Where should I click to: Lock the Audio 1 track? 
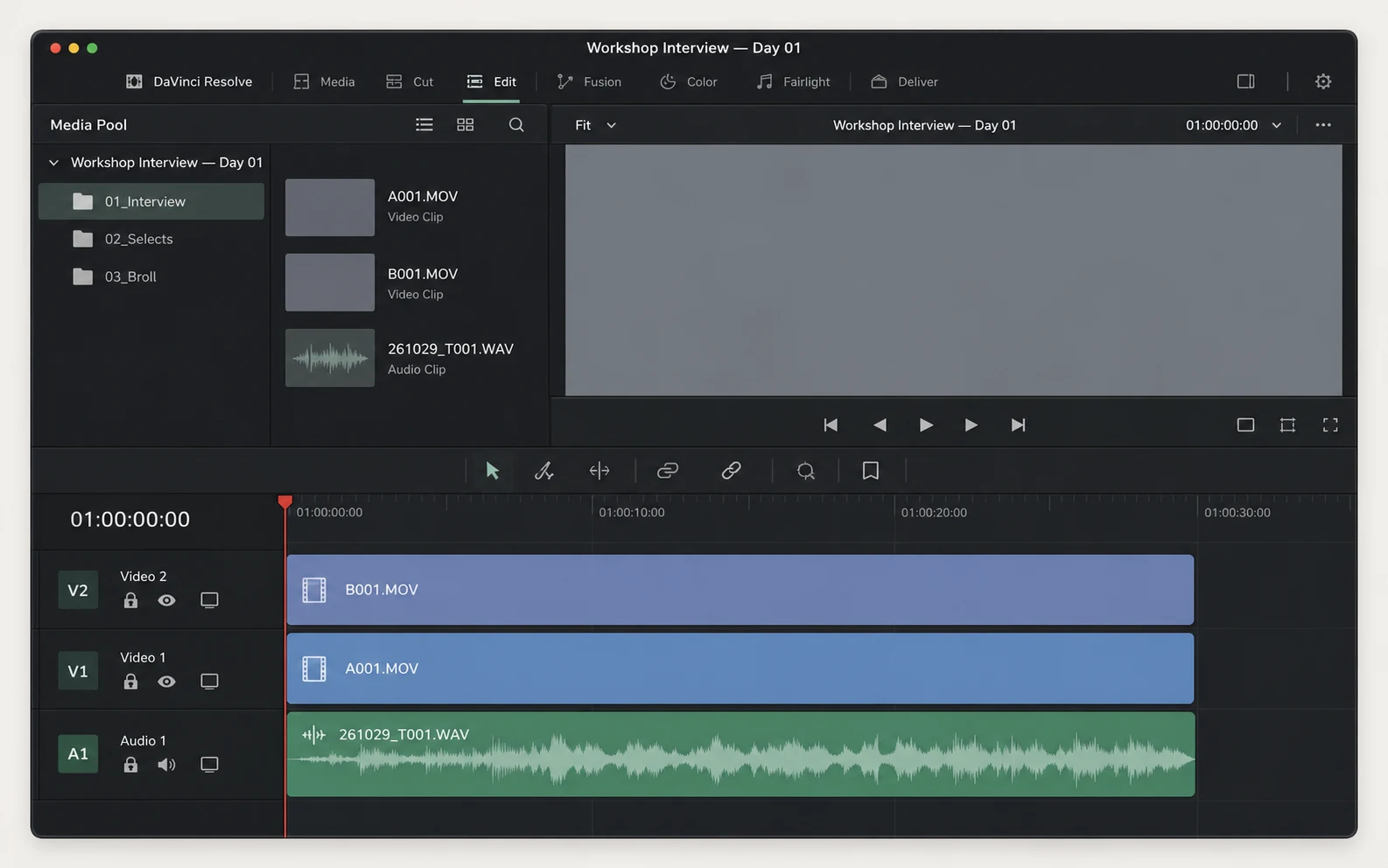coord(130,765)
